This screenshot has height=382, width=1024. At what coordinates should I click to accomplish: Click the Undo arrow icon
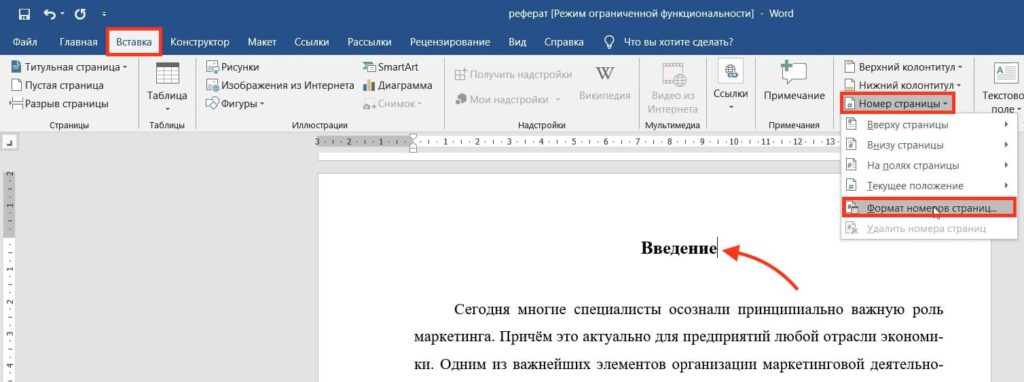coord(50,13)
